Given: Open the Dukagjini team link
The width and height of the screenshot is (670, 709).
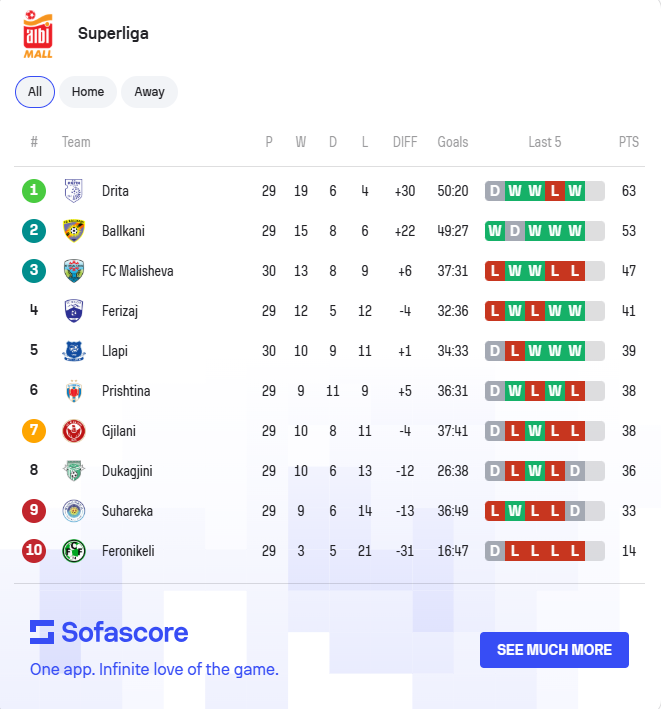Looking at the screenshot, I should tap(127, 471).
